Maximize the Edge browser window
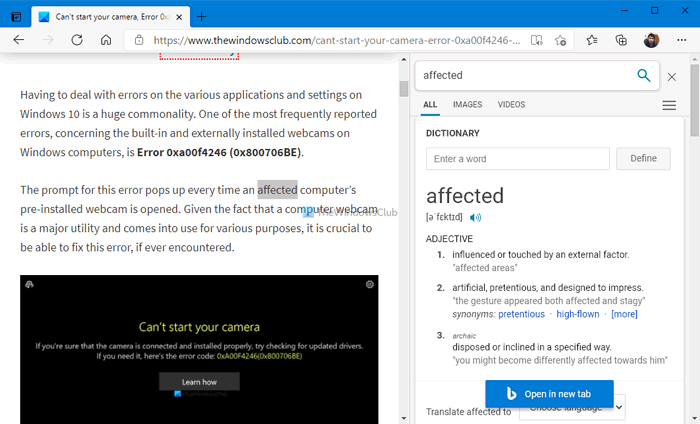 coord(654,10)
